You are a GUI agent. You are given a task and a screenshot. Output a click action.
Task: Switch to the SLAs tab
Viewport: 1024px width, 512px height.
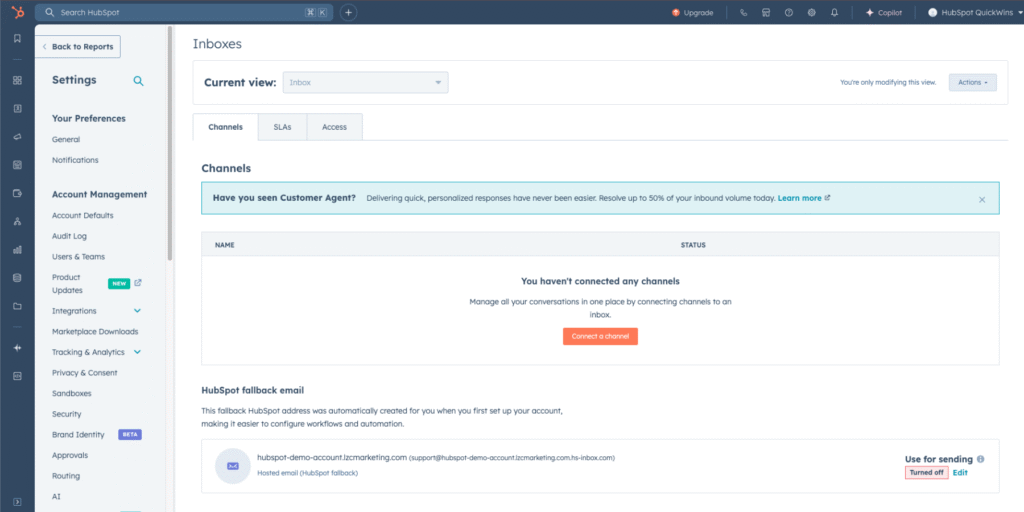point(282,127)
